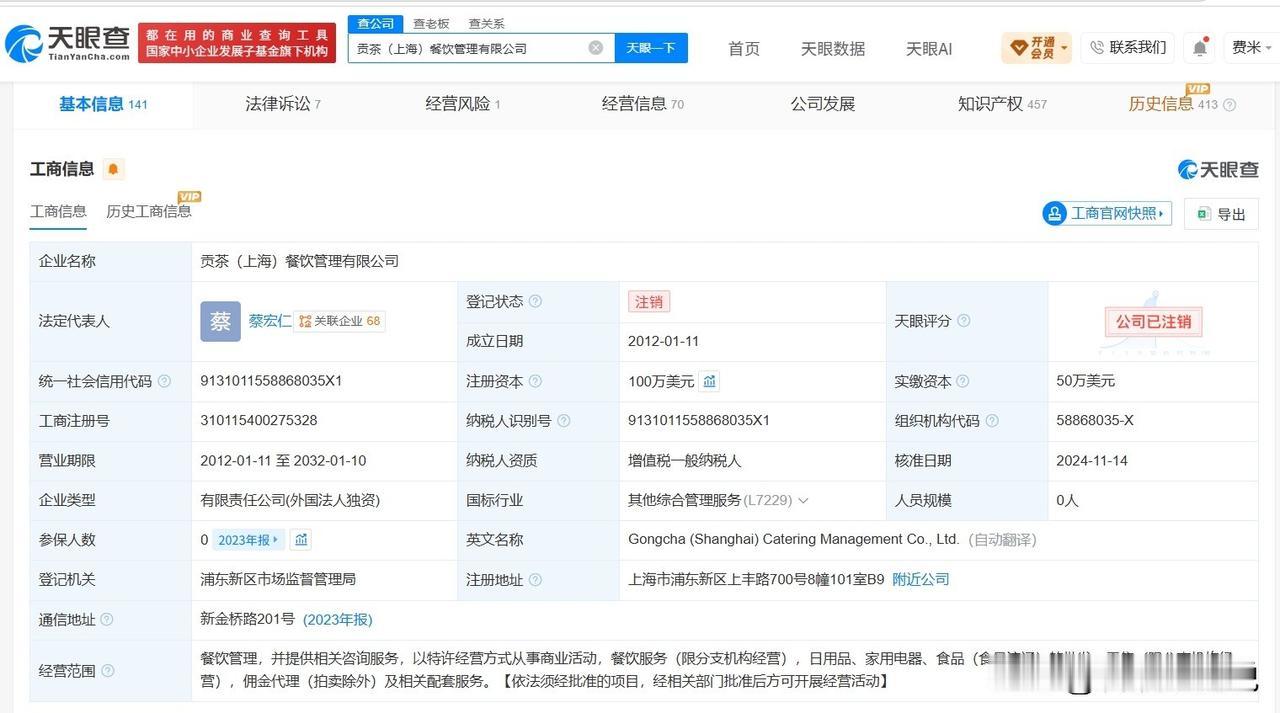
Task: Click registration number 310115400275328
Action: [259, 421]
